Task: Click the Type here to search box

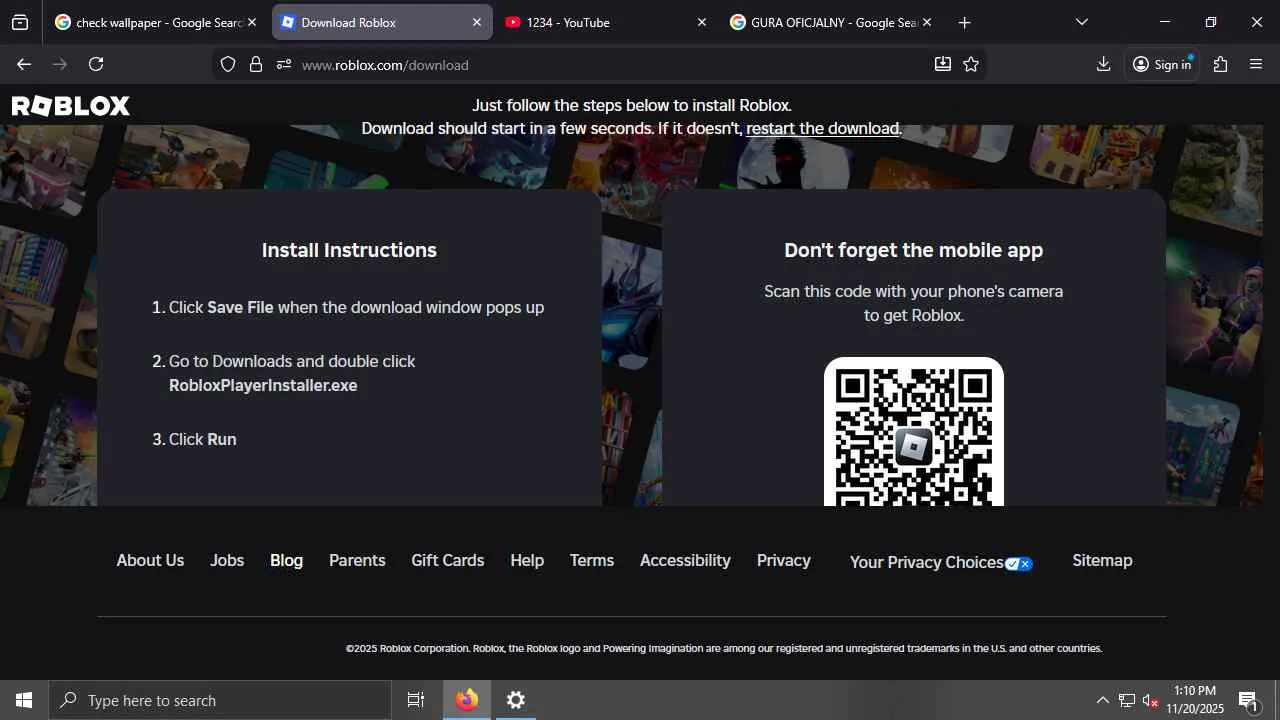Action: point(220,700)
